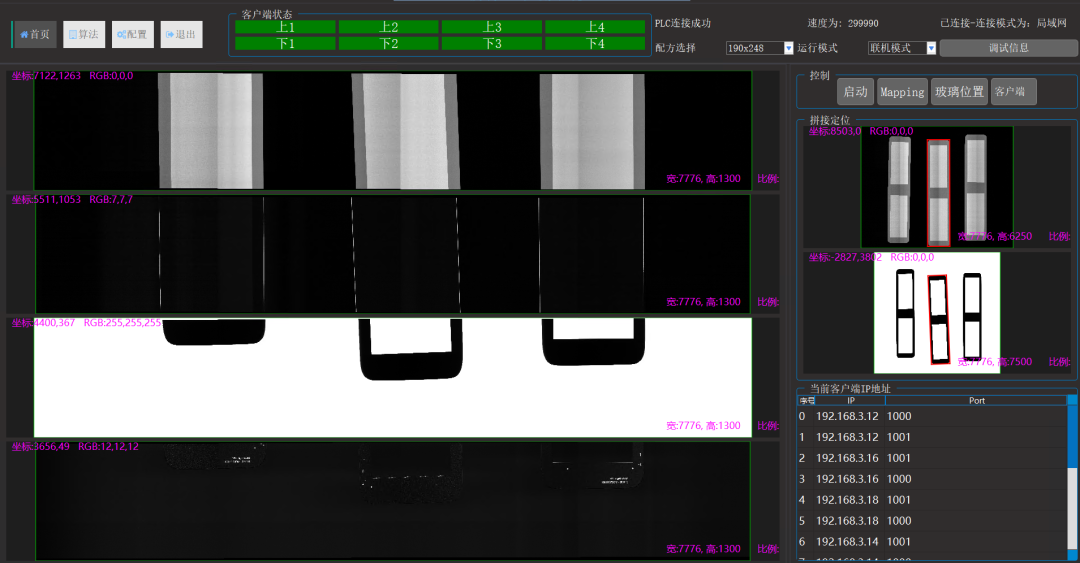Select client status indicator 上4

pos(595,27)
